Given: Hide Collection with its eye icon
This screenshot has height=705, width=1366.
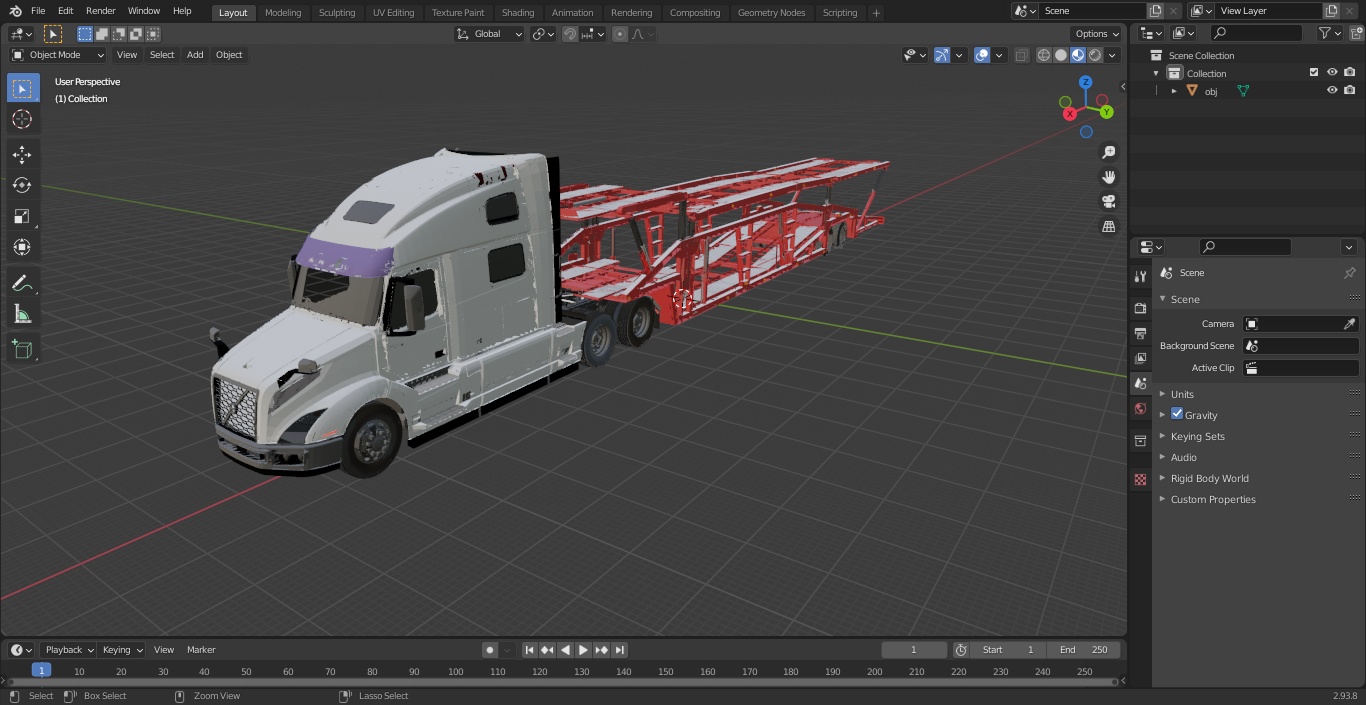Looking at the screenshot, I should [1332, 72].
